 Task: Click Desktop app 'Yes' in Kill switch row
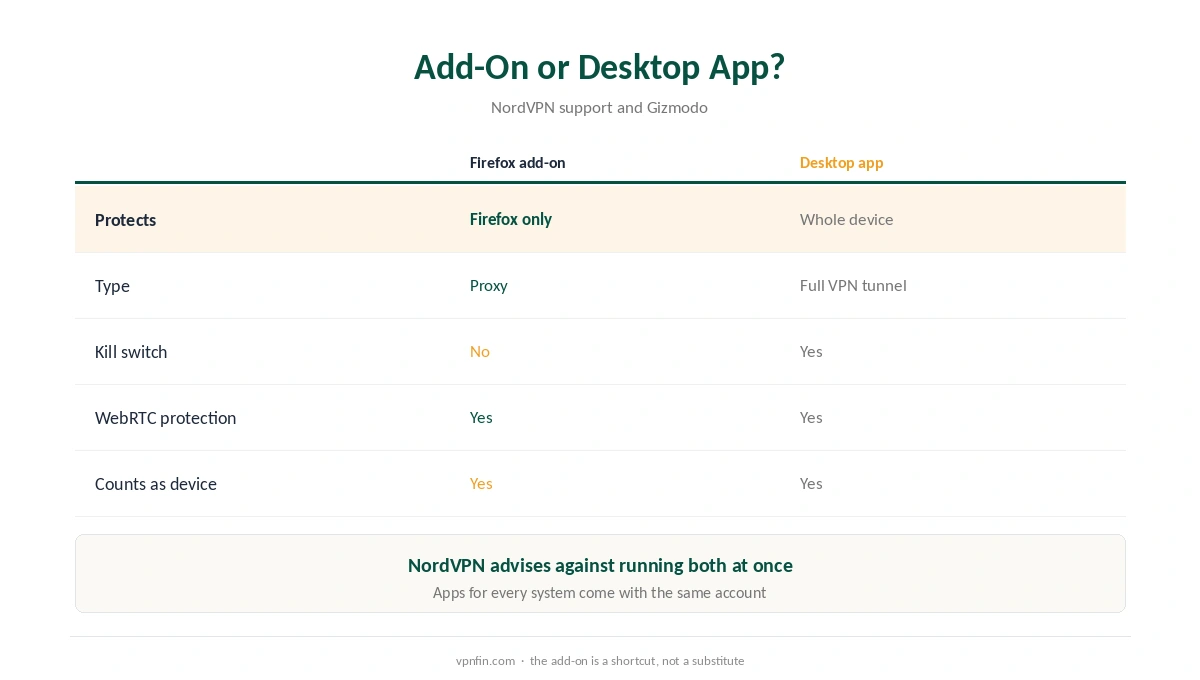coord(811,351)
